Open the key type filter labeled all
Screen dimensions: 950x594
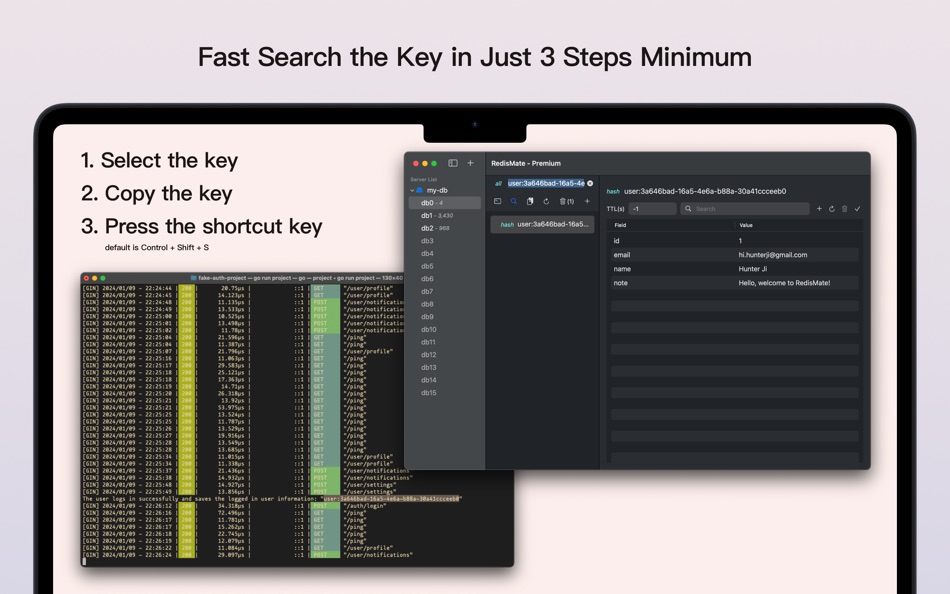(498, 183)
